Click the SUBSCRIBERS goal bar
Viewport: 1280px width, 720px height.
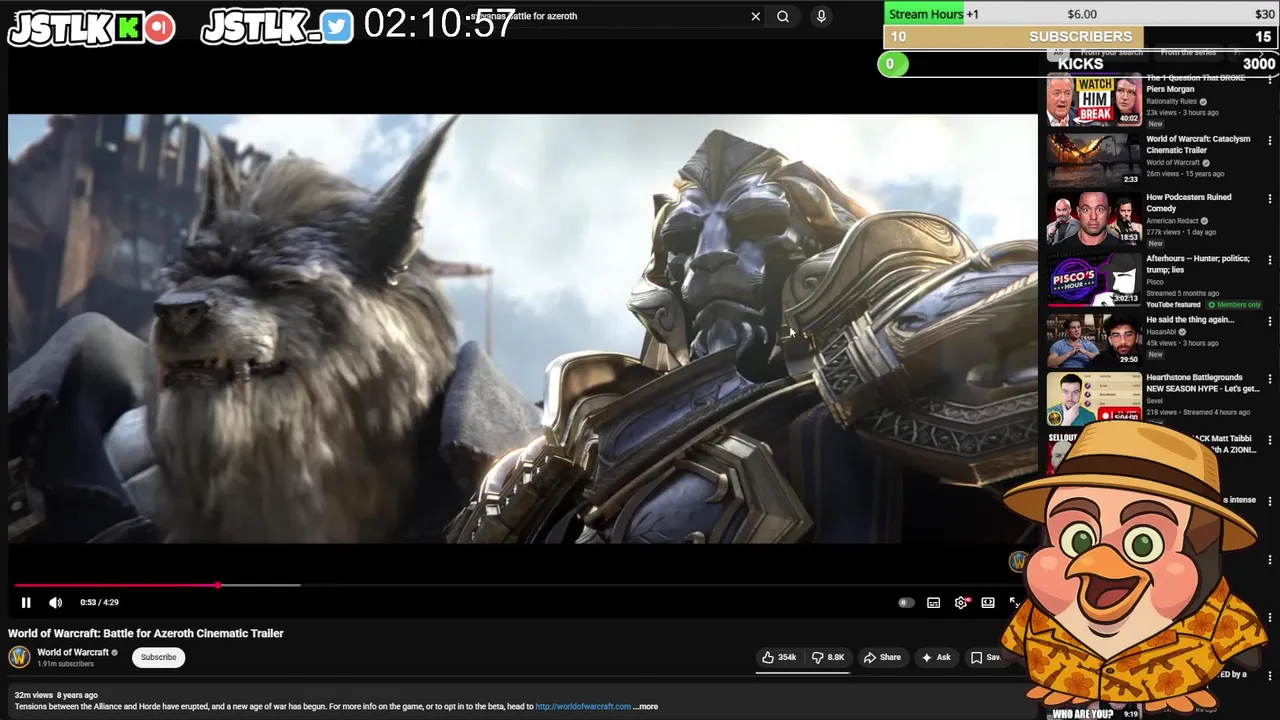[x=1081, y=37]
